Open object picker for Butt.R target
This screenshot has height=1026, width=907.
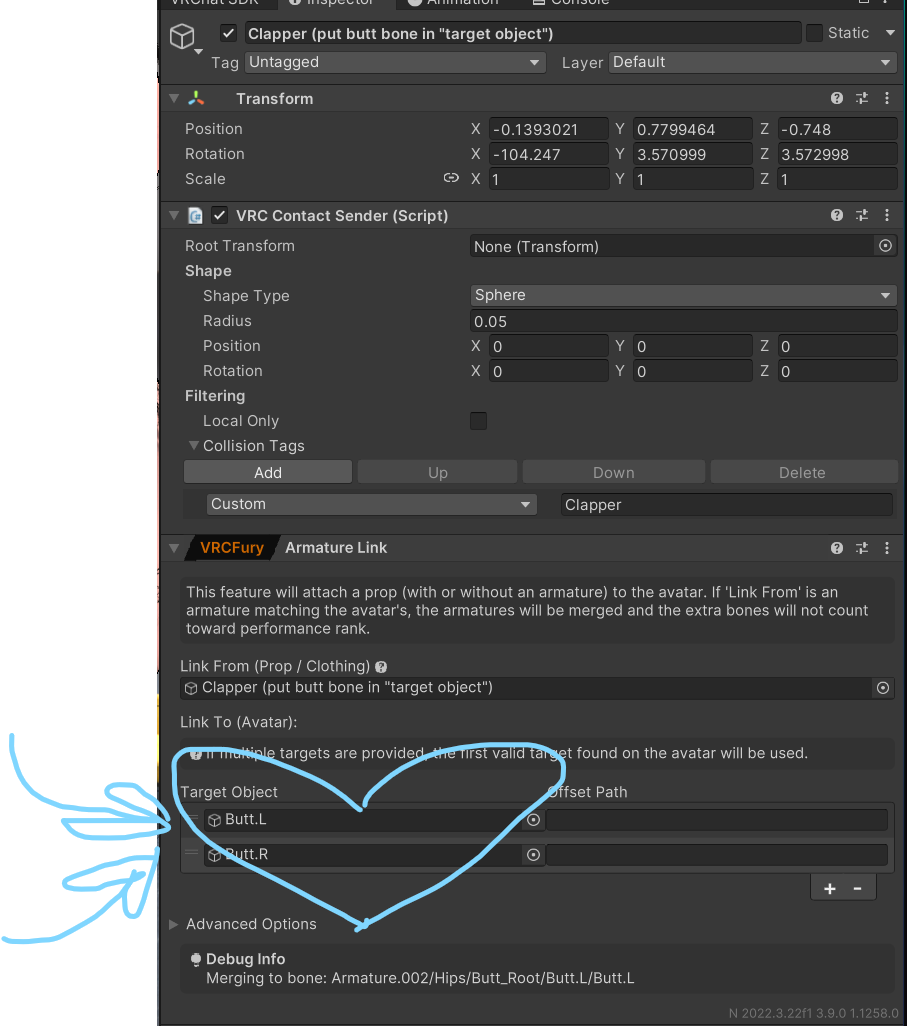tap(533, 855)
